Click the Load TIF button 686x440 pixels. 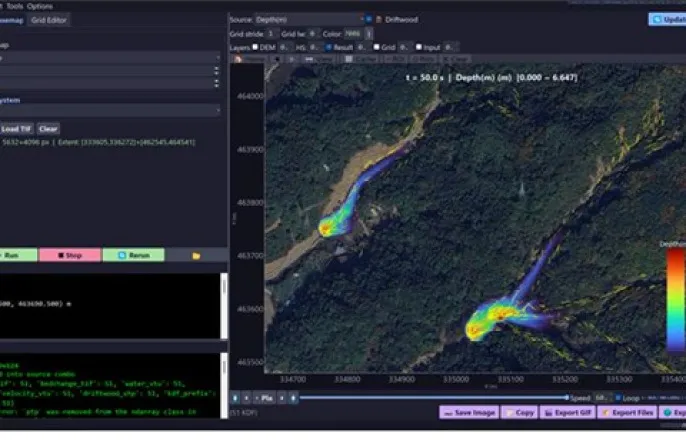click(16, 129)
